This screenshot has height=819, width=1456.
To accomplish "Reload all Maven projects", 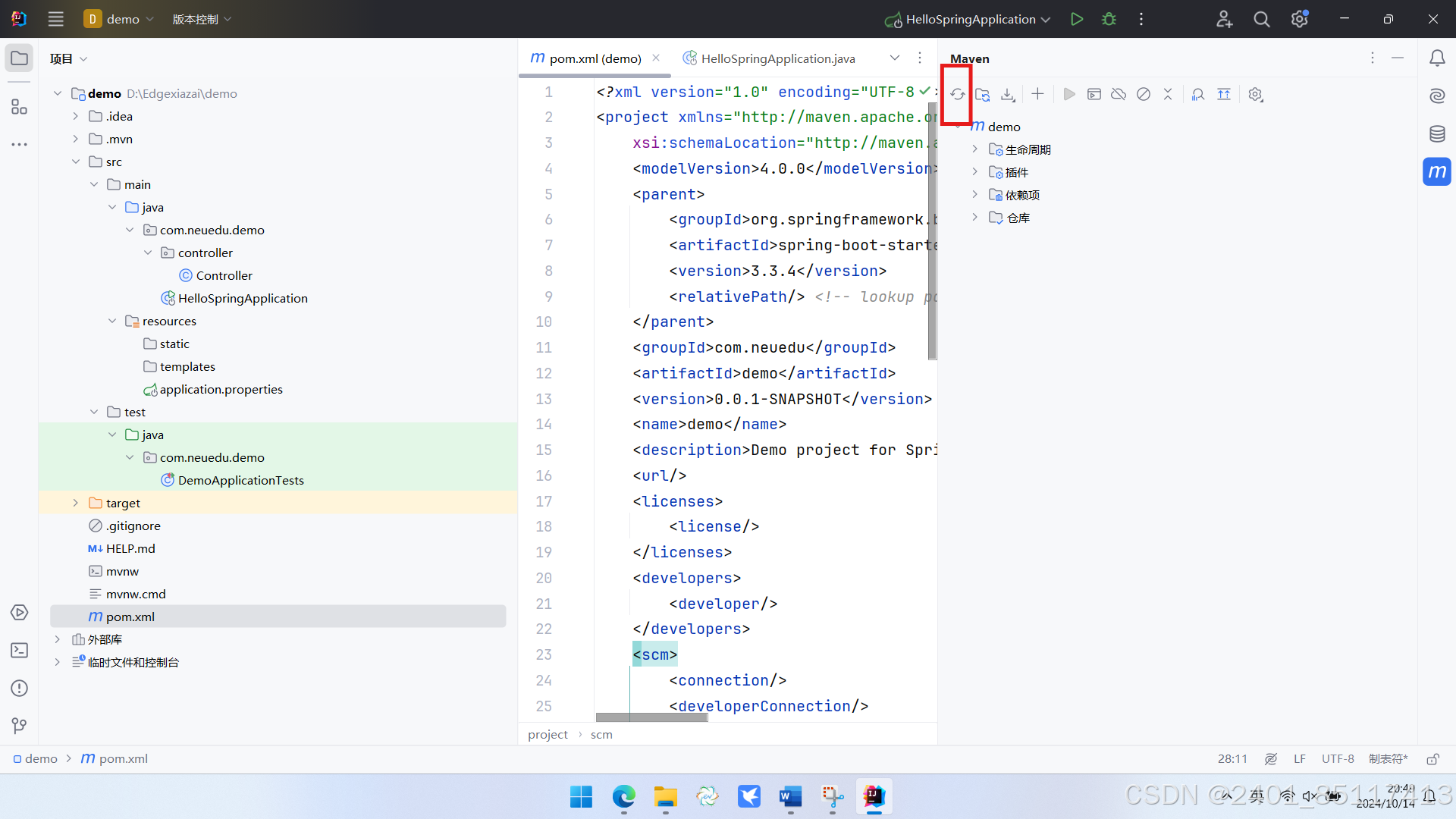I will [x=958, y=95].
